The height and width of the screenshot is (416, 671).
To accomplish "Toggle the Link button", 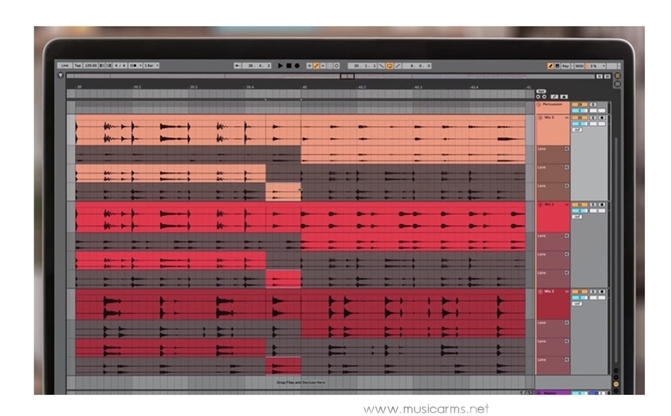I will 64,66.
